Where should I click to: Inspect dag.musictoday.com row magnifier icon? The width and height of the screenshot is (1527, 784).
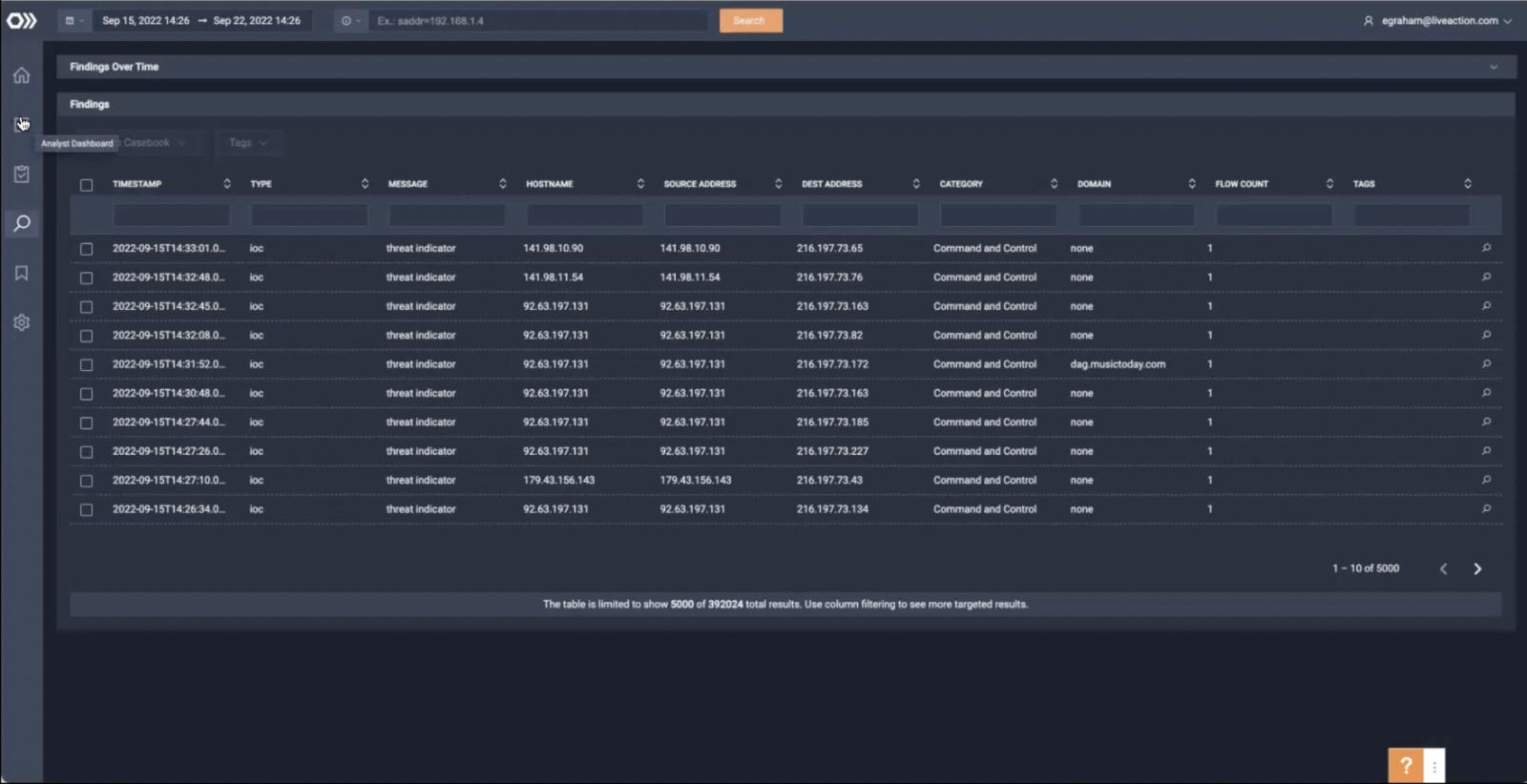point(1486,363)
